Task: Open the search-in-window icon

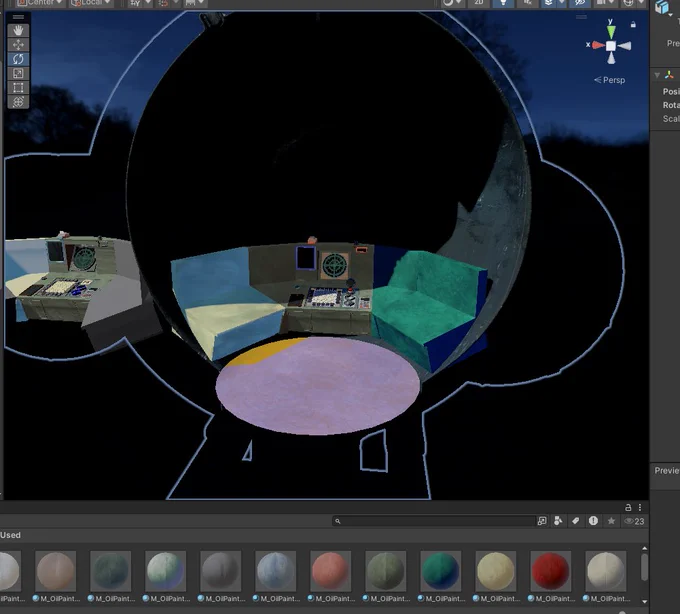Action: coord(542,521)
